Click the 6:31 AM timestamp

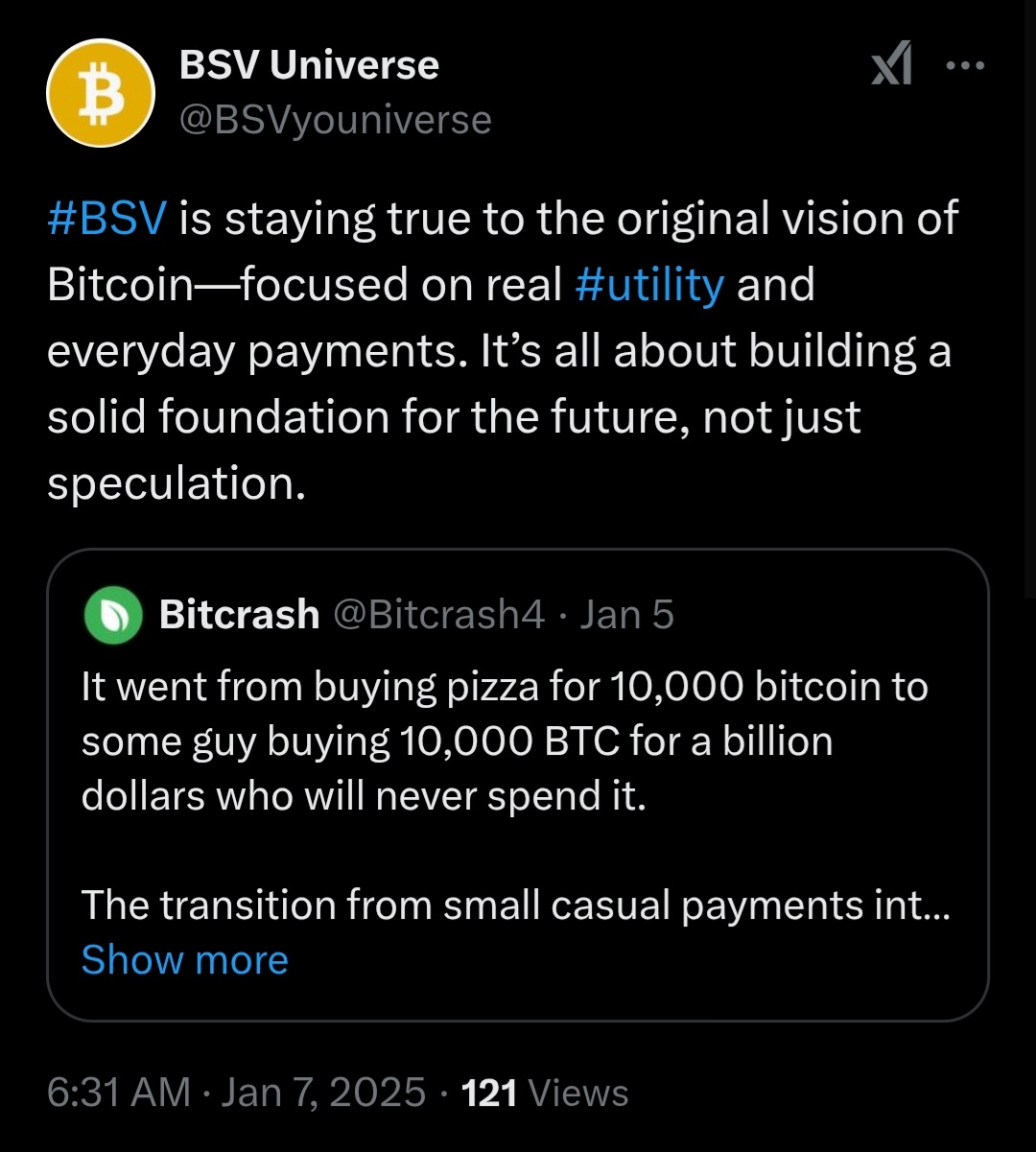point(119,1092)
